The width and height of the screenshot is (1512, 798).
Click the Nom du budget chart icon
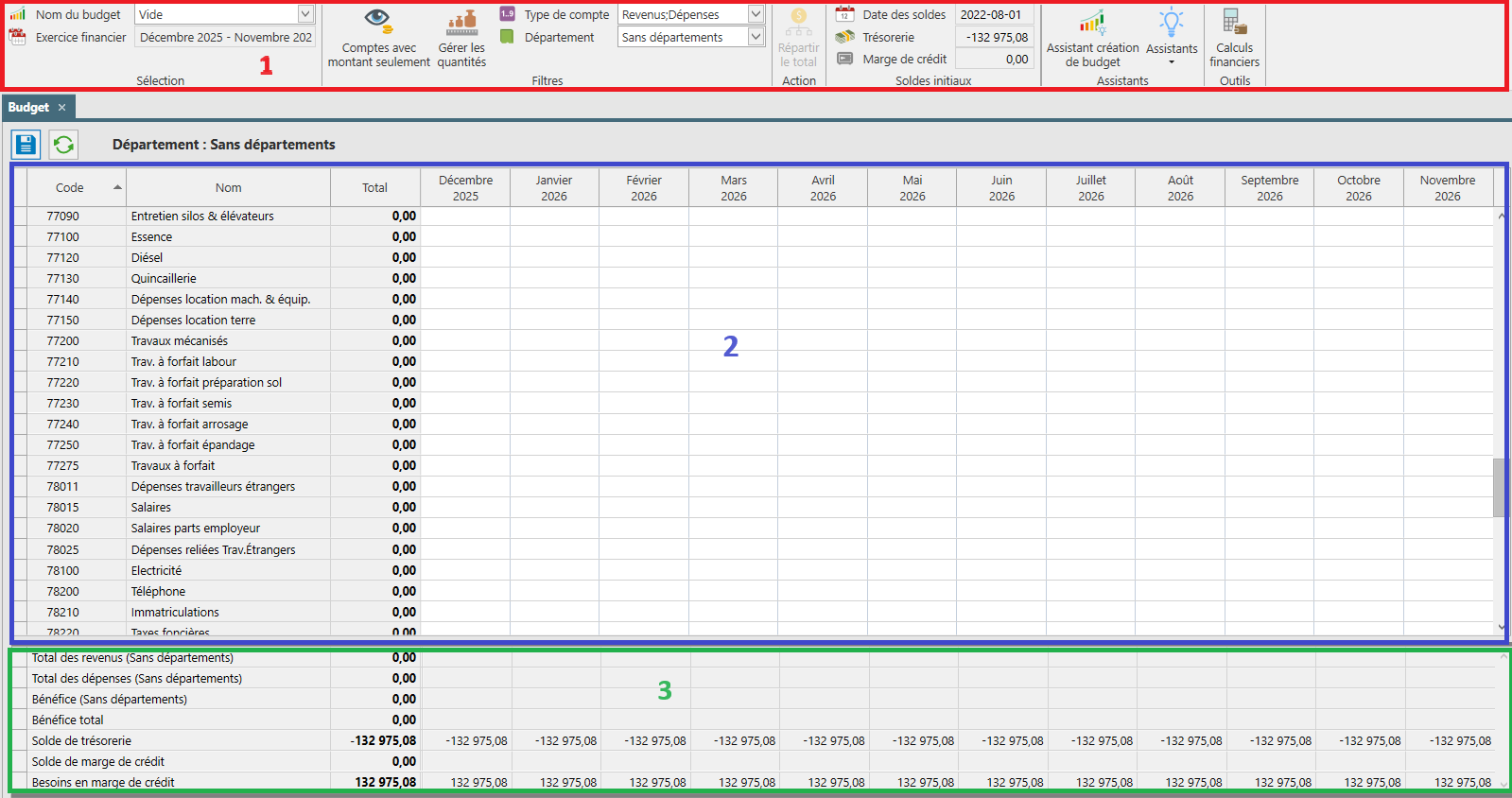pos(18,14)
